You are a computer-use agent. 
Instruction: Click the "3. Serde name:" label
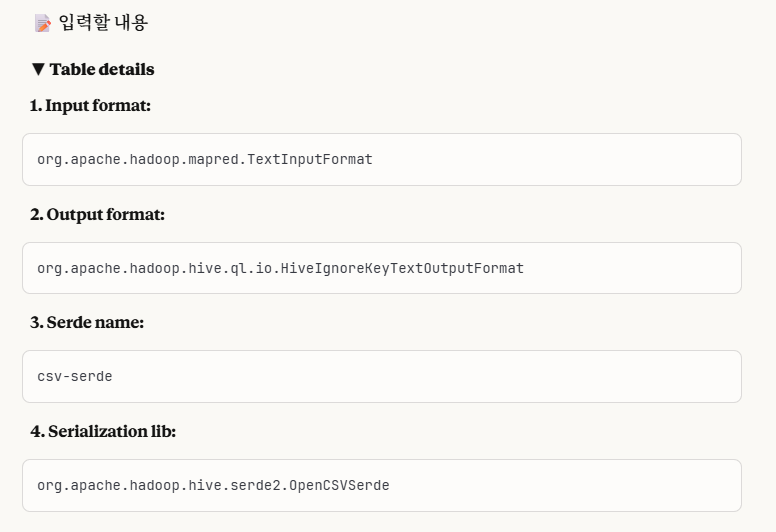pyautogui.click(x=87, y=322)
